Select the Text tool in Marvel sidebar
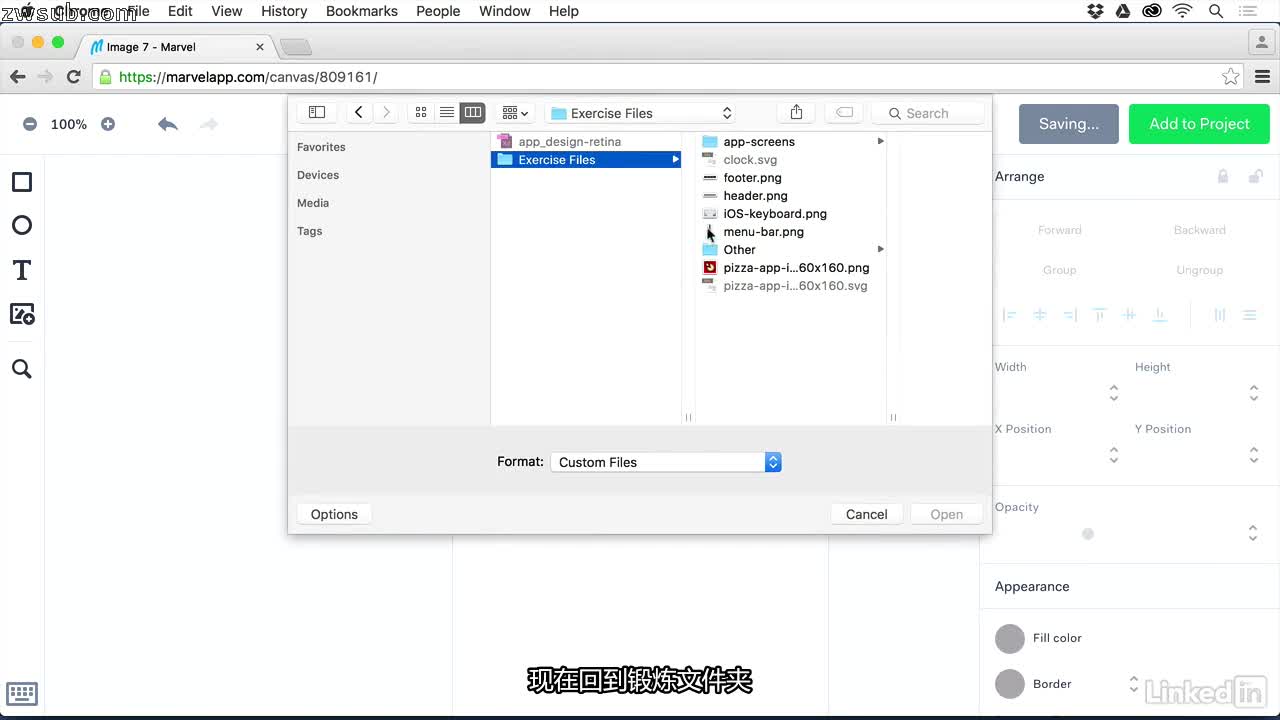 [22, 270]
